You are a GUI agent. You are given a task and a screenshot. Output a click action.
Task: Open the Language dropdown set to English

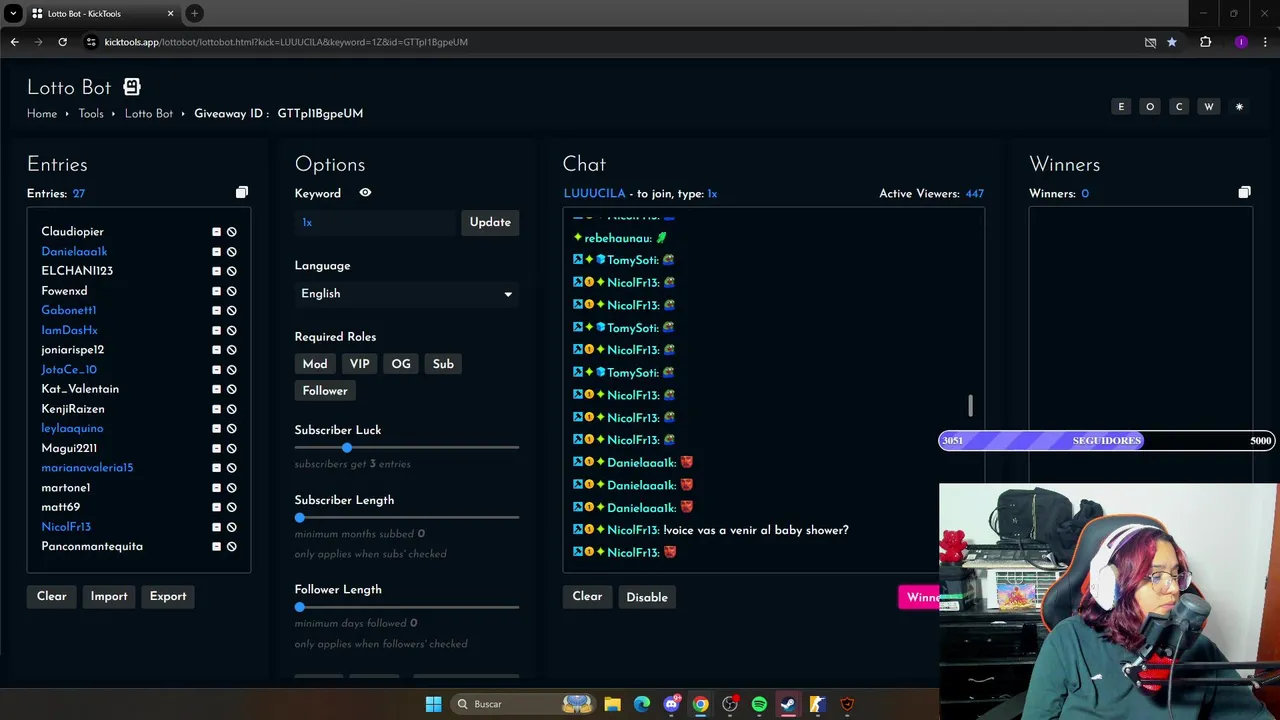(x=407, y=294)
